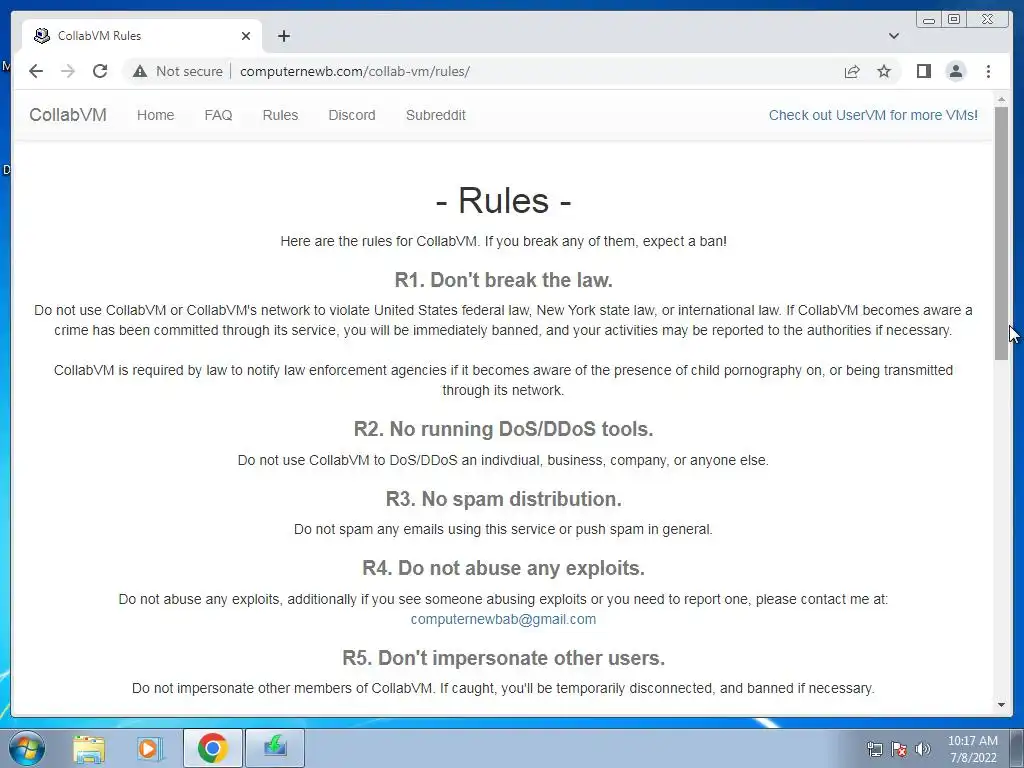
Task: Click the volume speaker tray icon
Action: click(x=922, y=749)
